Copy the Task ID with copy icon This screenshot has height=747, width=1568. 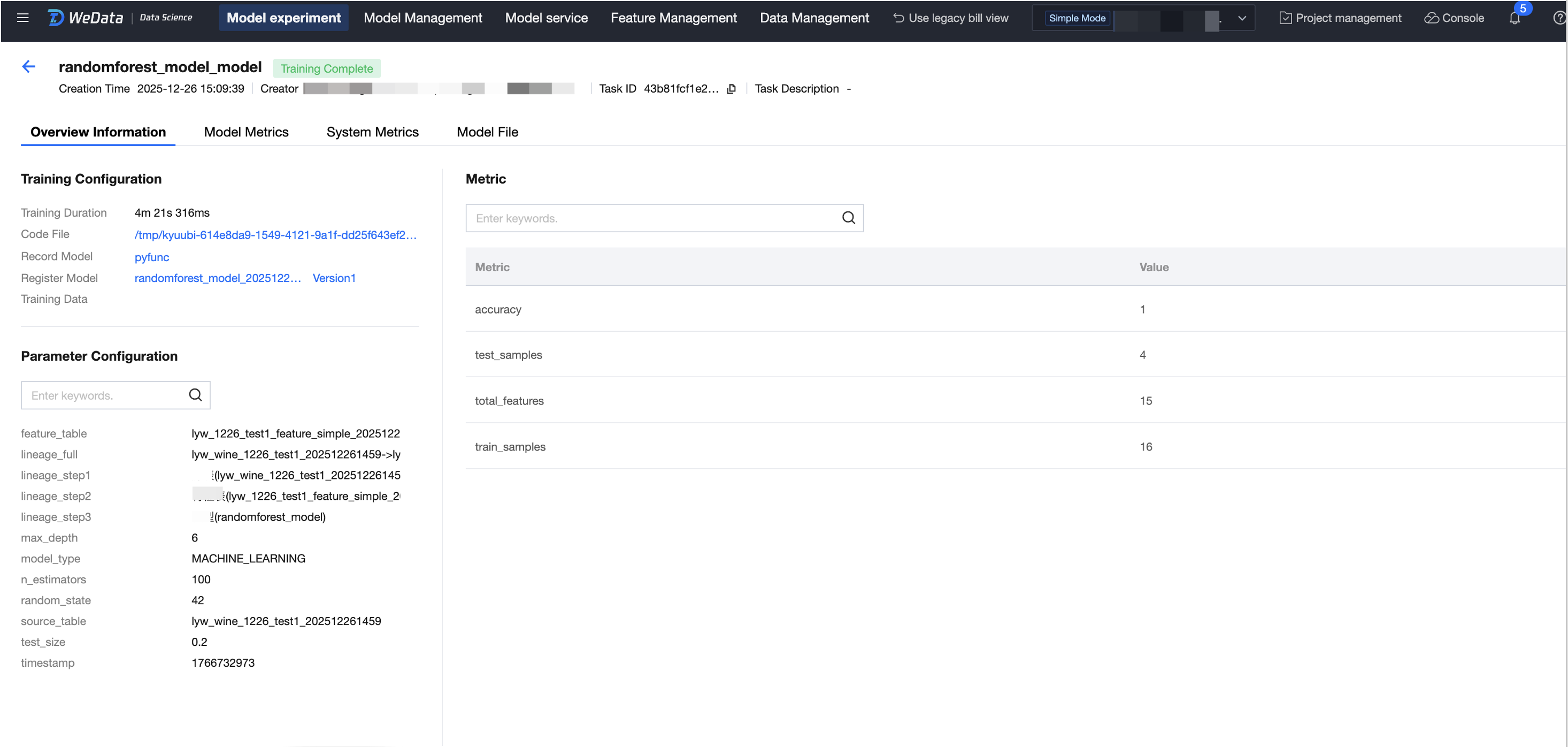point(731,89)
